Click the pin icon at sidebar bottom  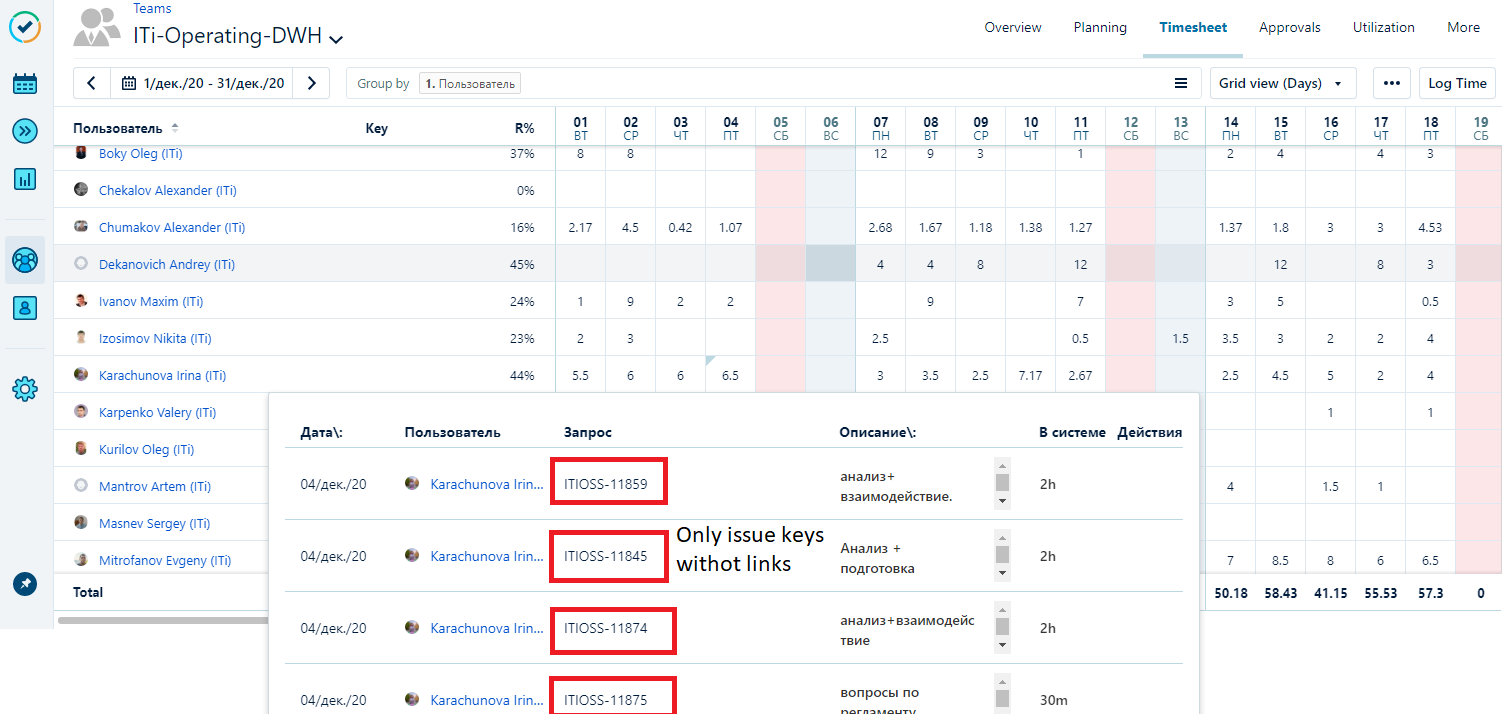coord(25,583)
